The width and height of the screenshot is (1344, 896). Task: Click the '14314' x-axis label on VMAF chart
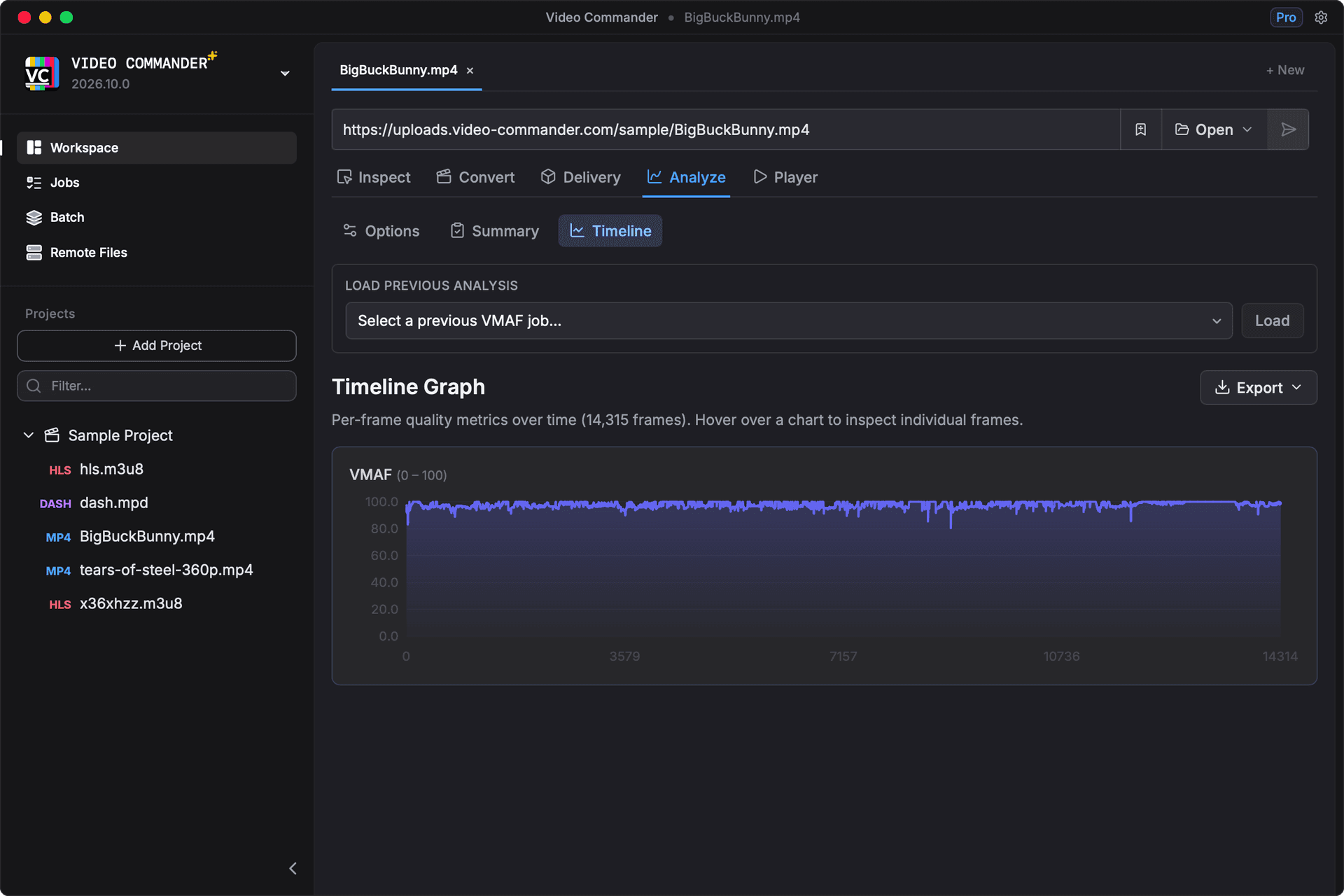(x=1280, y=656)
